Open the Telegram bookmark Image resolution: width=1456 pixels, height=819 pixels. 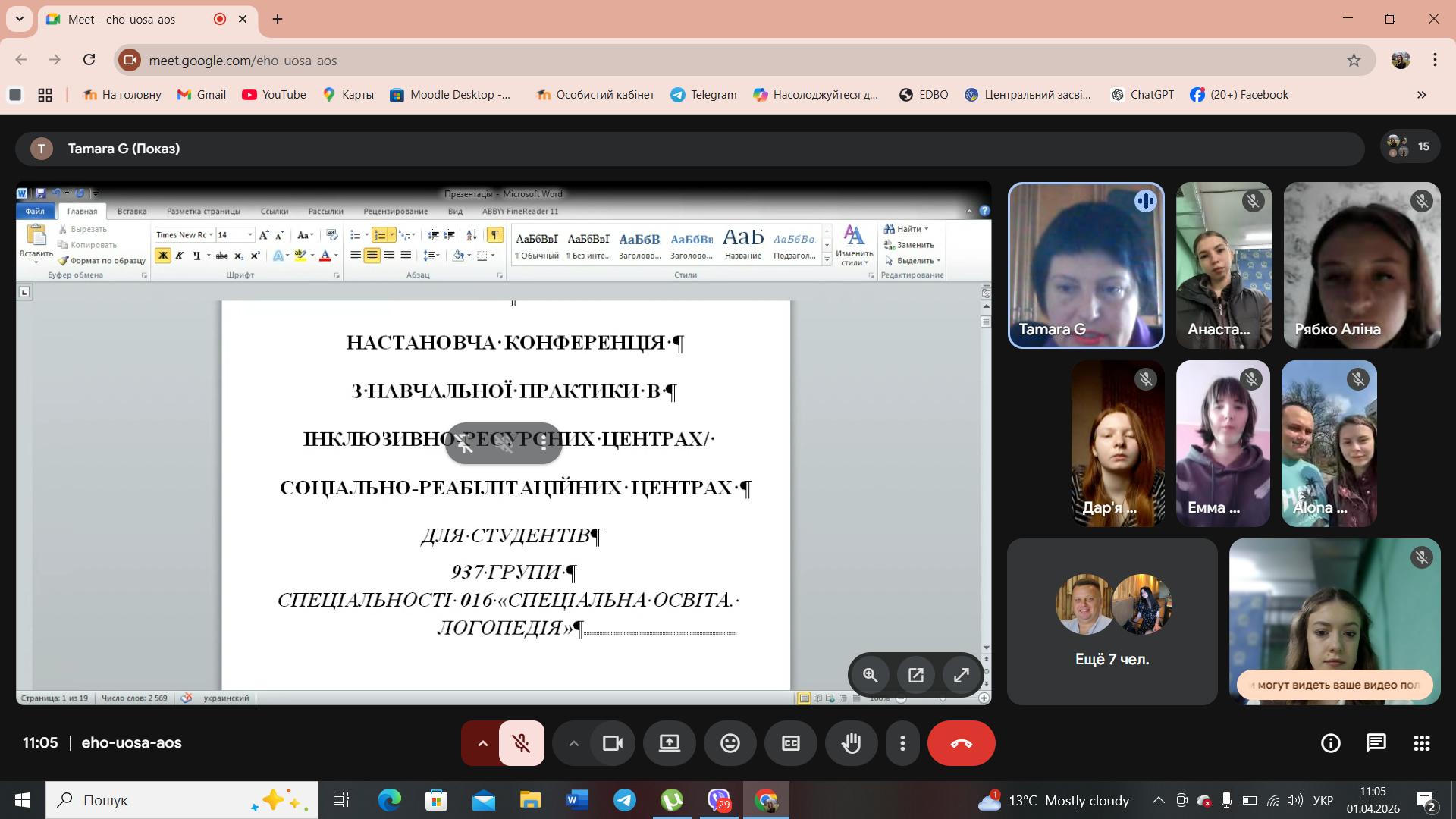pos(703,95)
